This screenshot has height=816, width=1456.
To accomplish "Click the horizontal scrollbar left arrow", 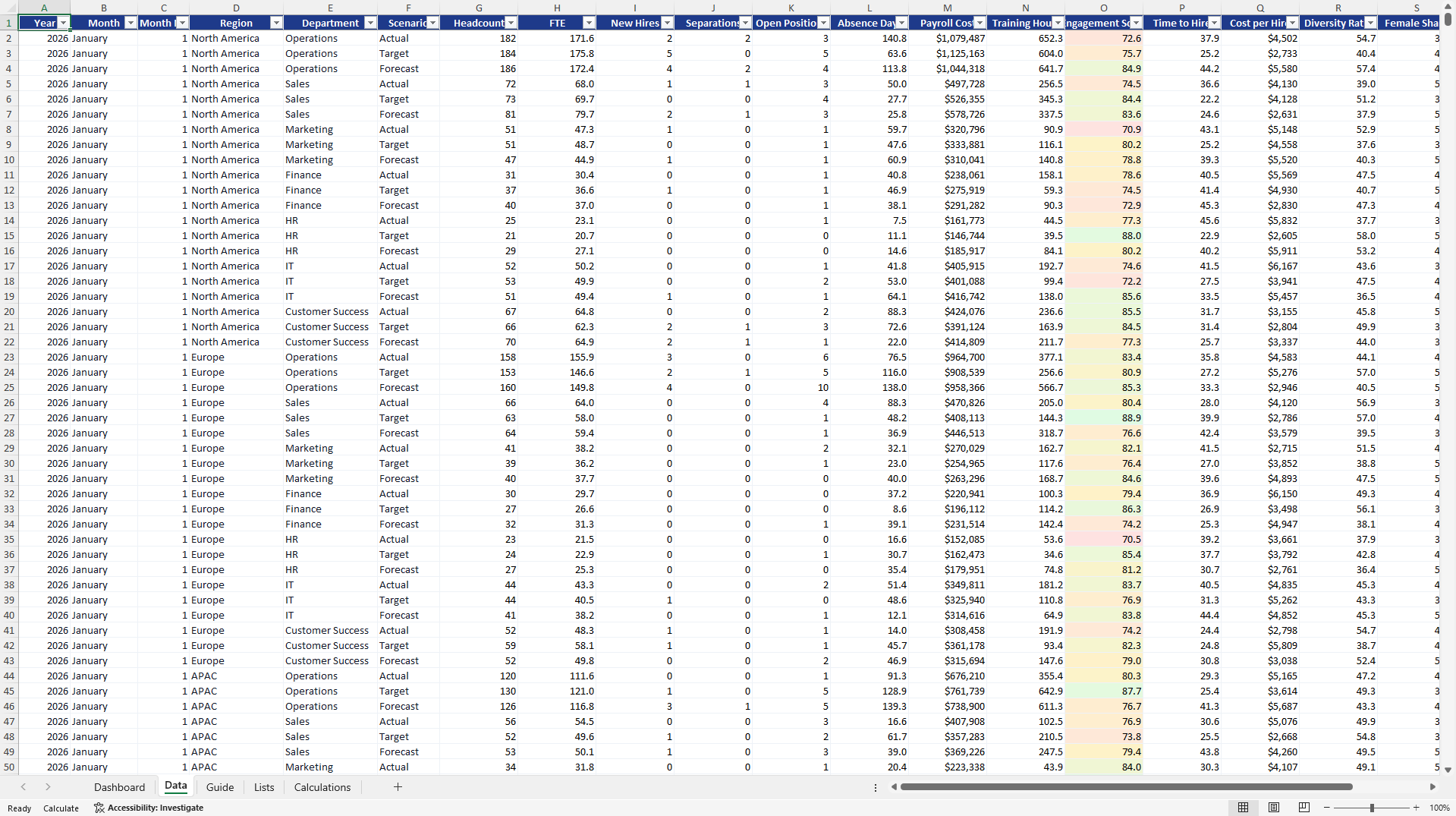I will 894,787.
